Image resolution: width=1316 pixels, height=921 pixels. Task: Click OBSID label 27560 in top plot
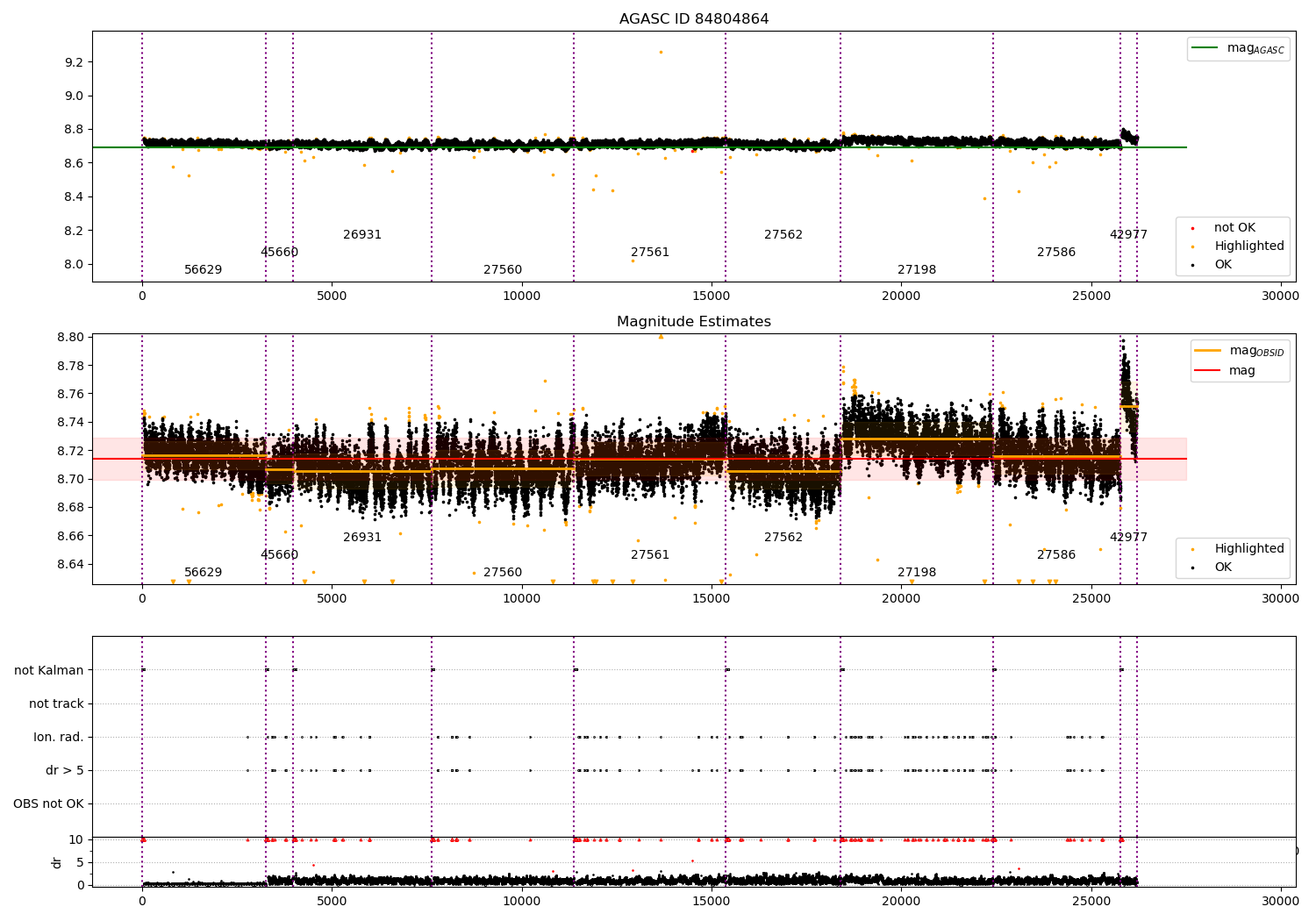[x=503, y=270]
